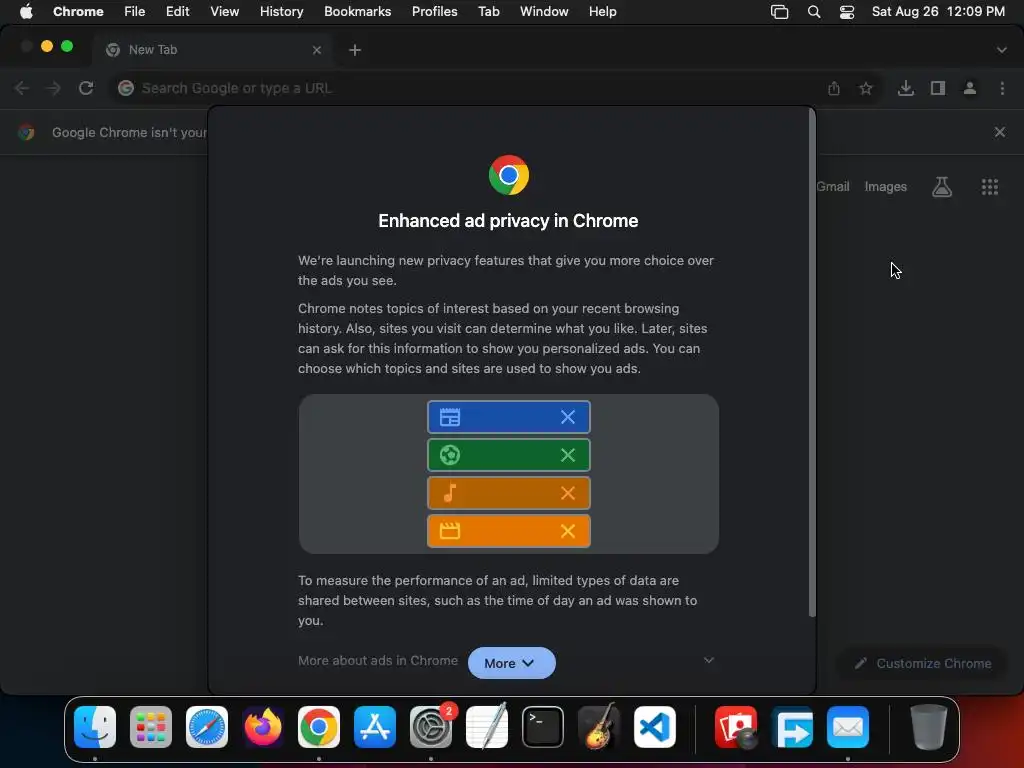Close the New Tab tab
The height and width of the screenshot is (768, 1024).
pos(317,50)
